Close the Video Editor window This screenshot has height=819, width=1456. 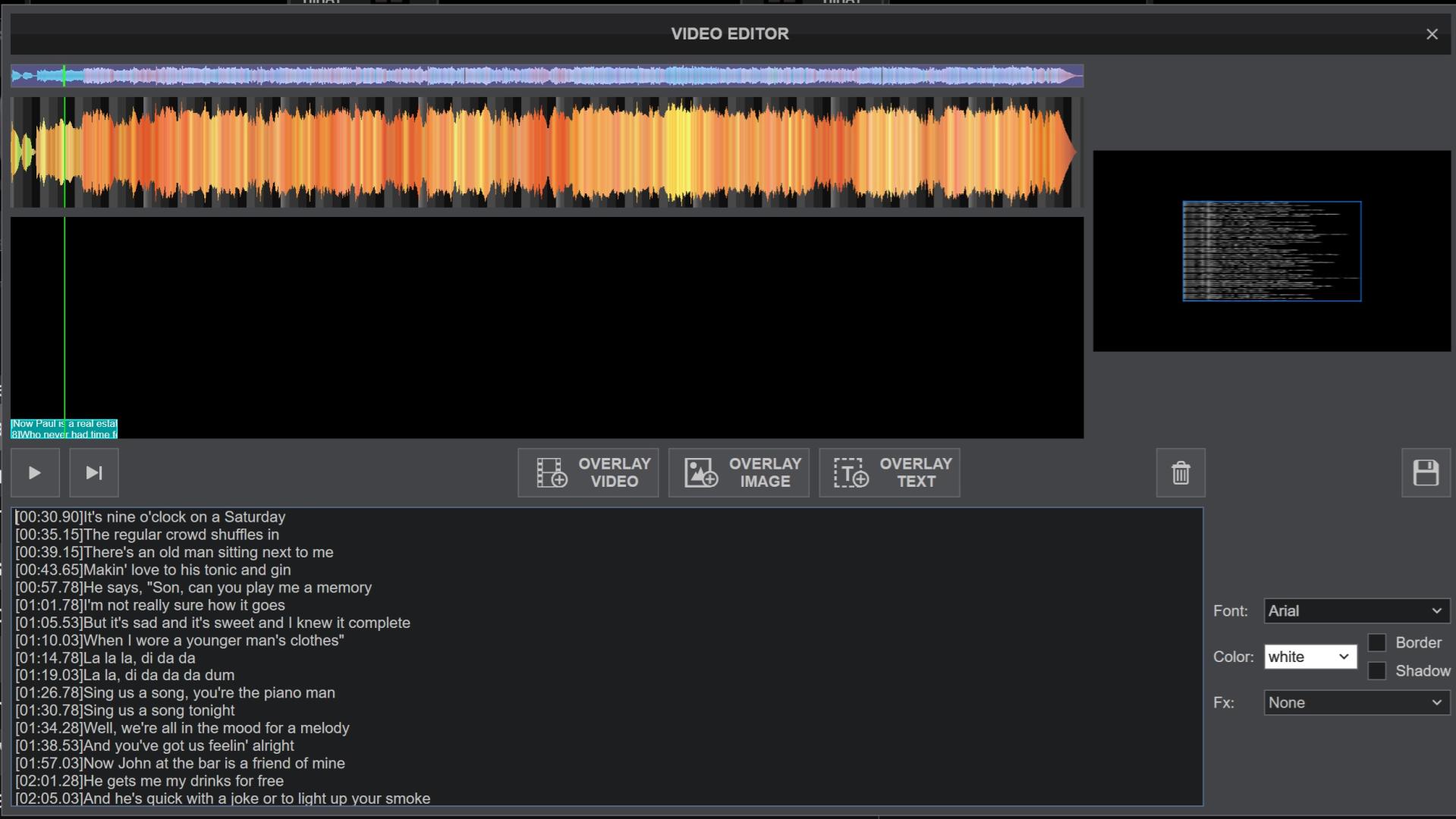[x=1432, y=34]
